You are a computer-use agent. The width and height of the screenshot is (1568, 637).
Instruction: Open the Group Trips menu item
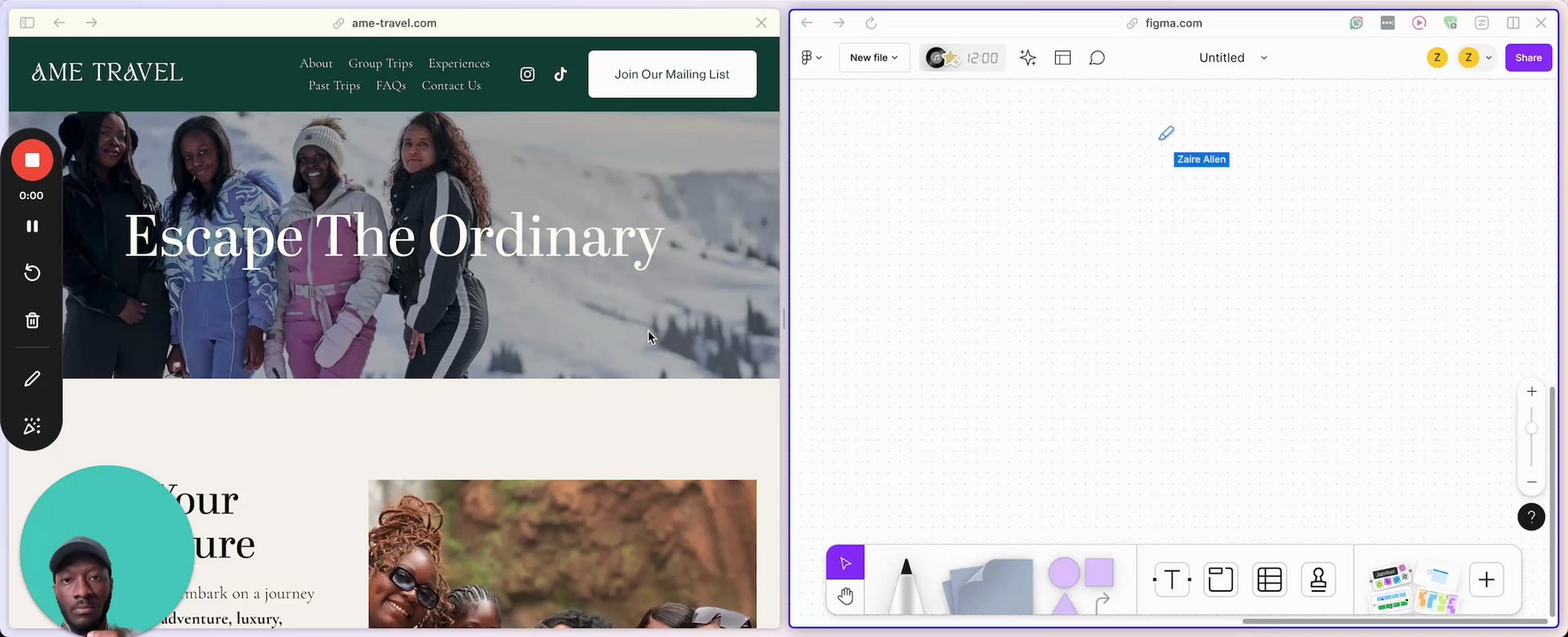(x=380, y=63)
